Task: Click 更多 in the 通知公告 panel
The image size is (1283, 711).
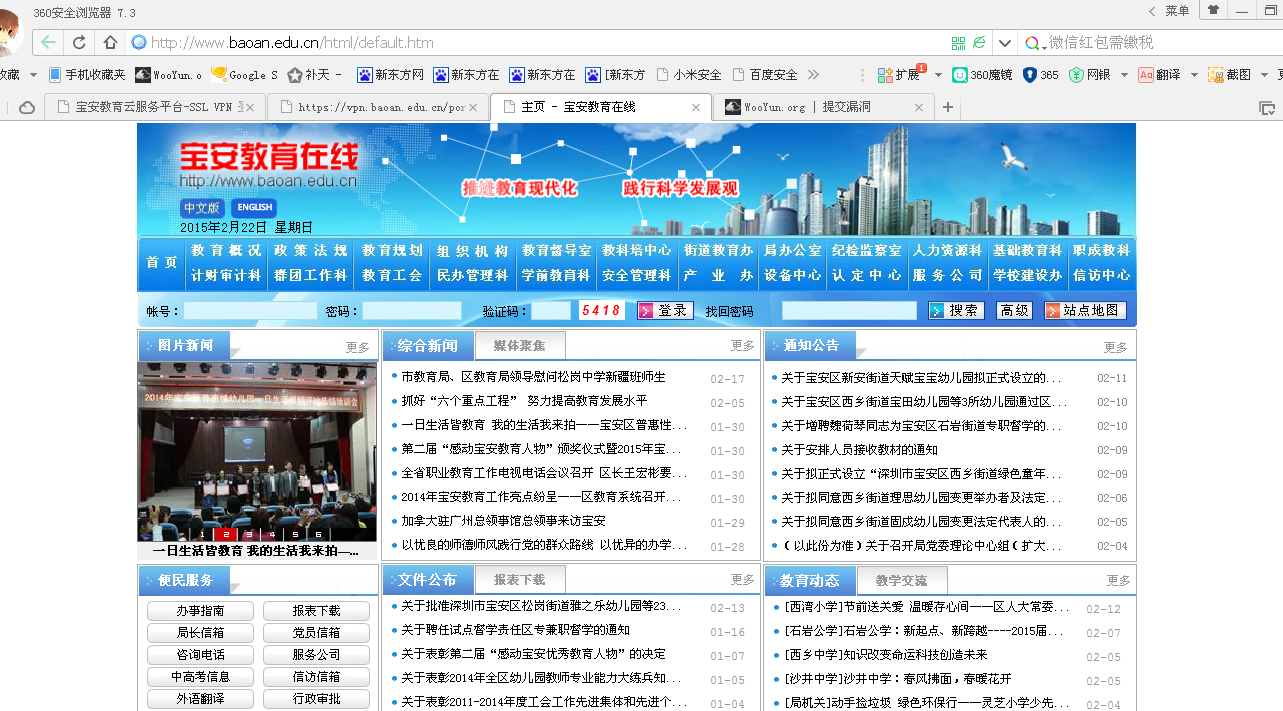Action: click(x=1115, y=347)
